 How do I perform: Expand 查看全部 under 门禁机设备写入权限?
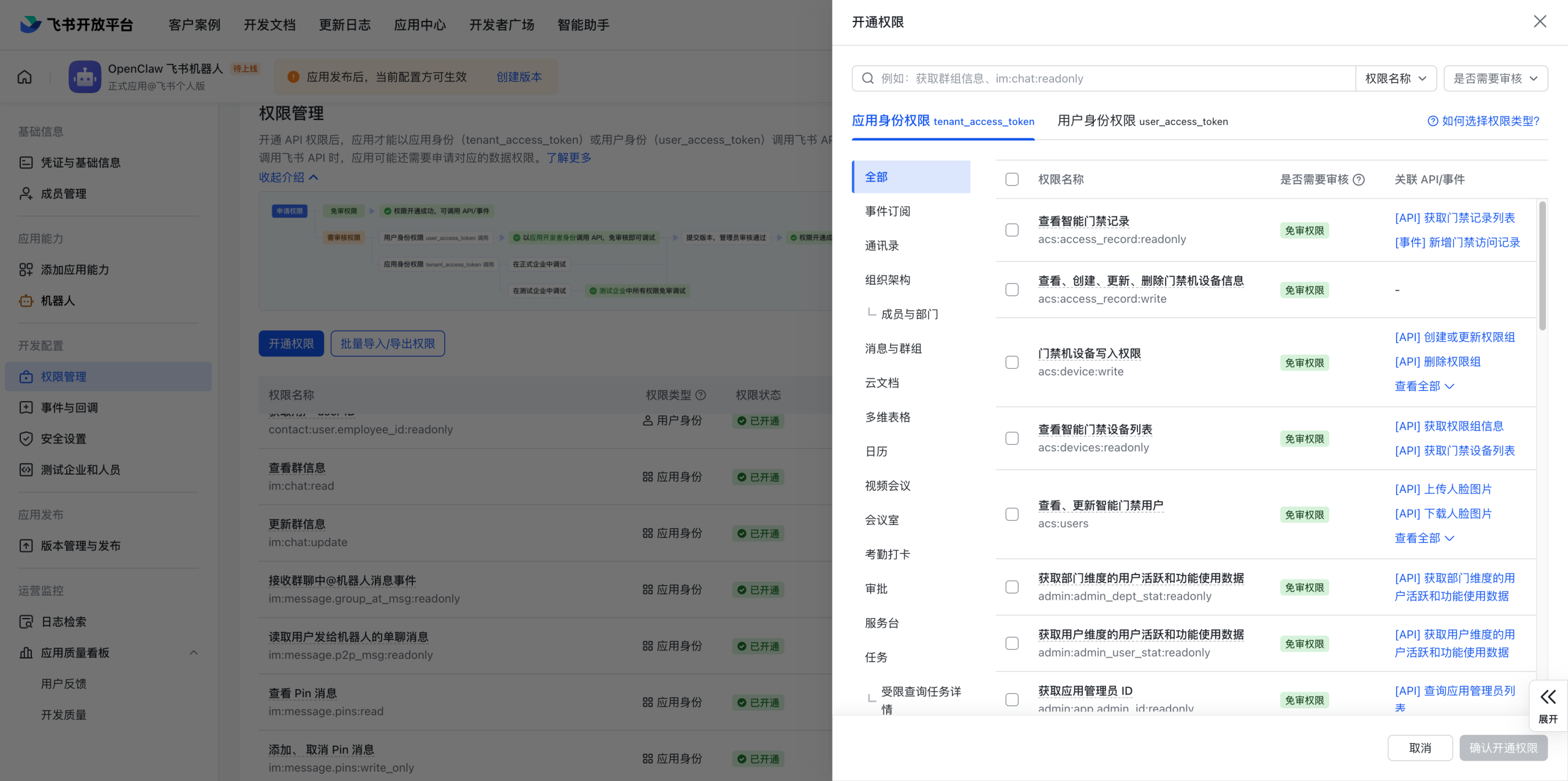click(1425, 386)
